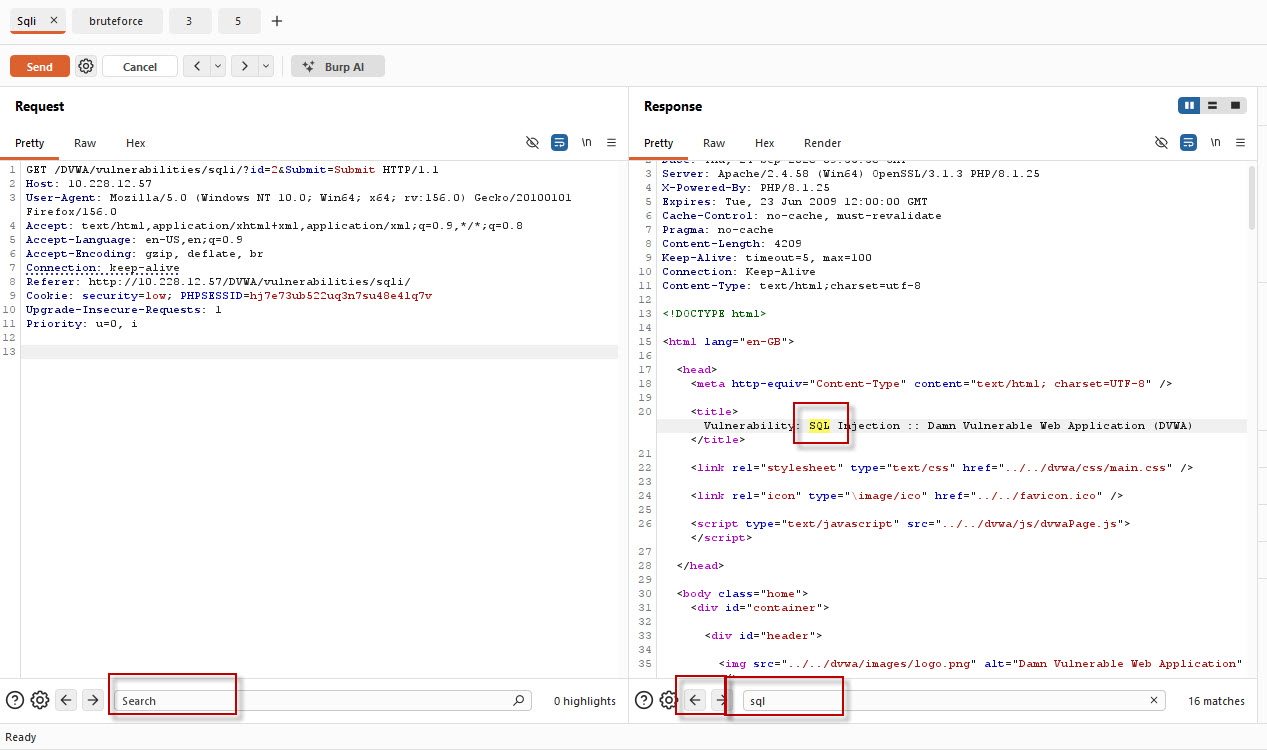Select Pretty view in Request panel
Viewport: 1267px width, 750px height.
pos(30,143)
